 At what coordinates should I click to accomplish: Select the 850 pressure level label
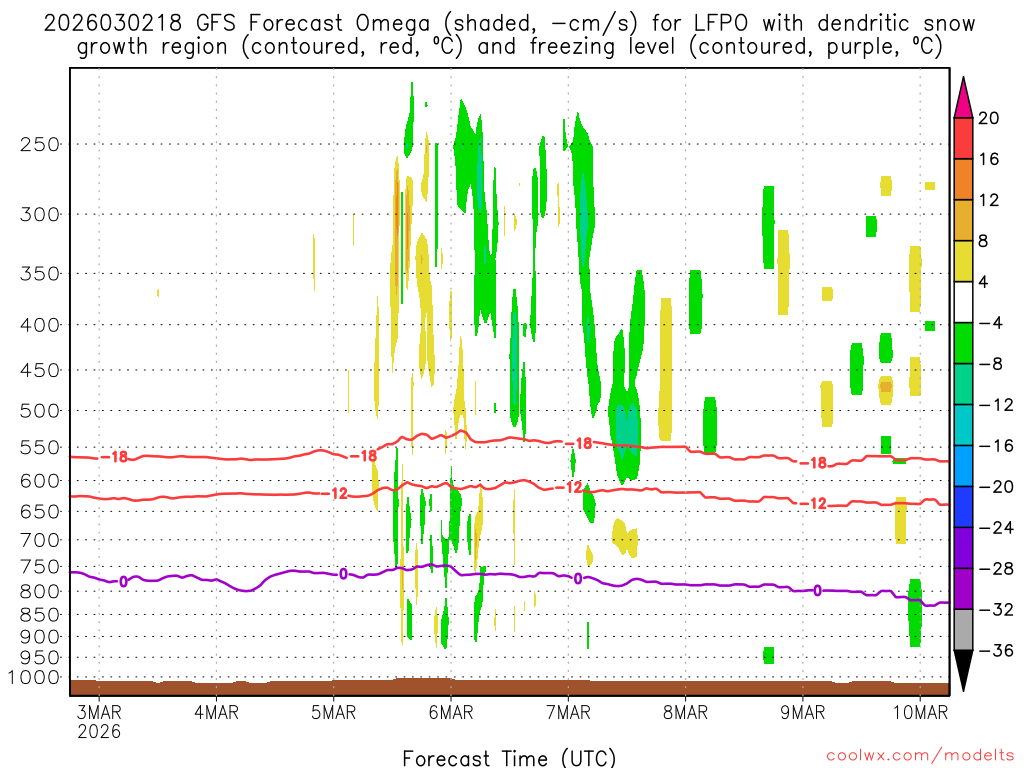pyautogui.click(x=40, y=615)
